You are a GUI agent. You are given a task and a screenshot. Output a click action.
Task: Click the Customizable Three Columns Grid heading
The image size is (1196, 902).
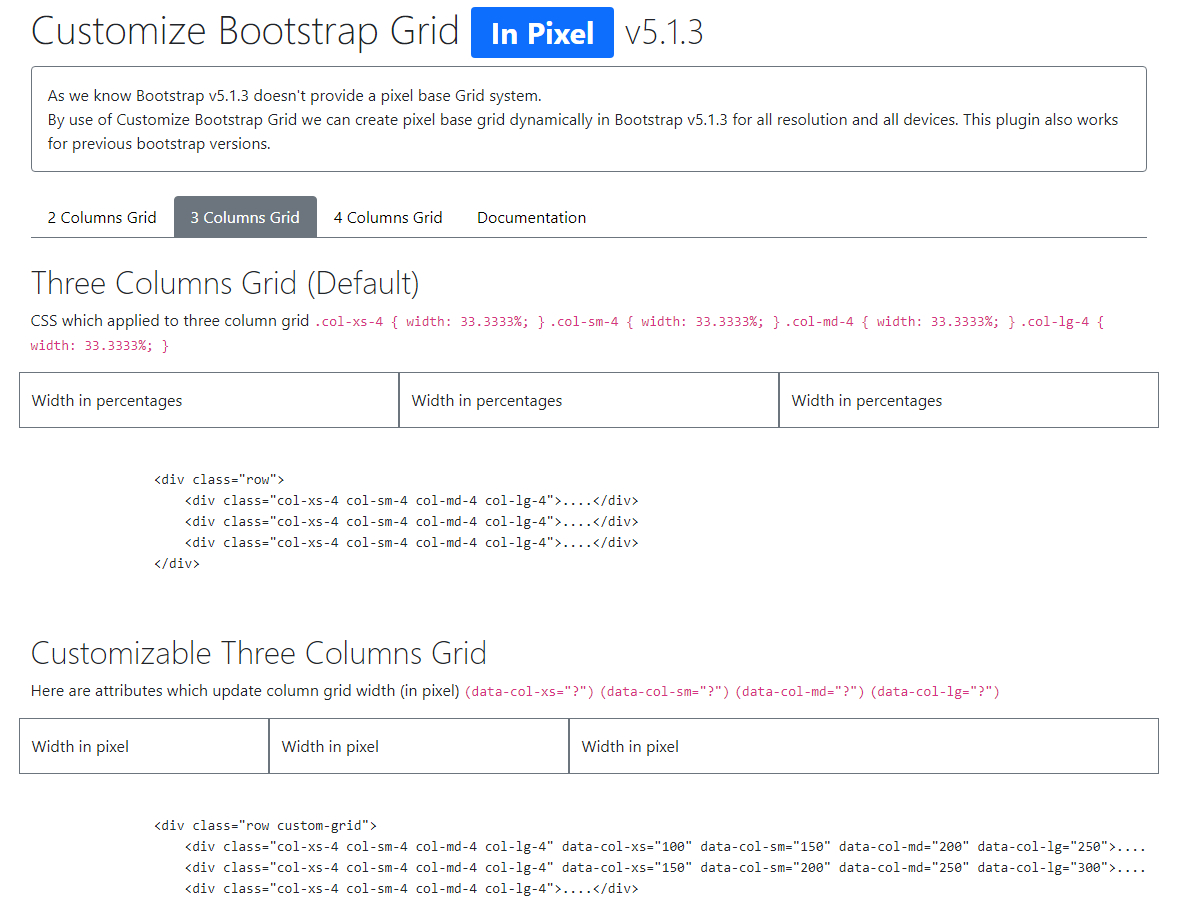[x=259, y=653]
